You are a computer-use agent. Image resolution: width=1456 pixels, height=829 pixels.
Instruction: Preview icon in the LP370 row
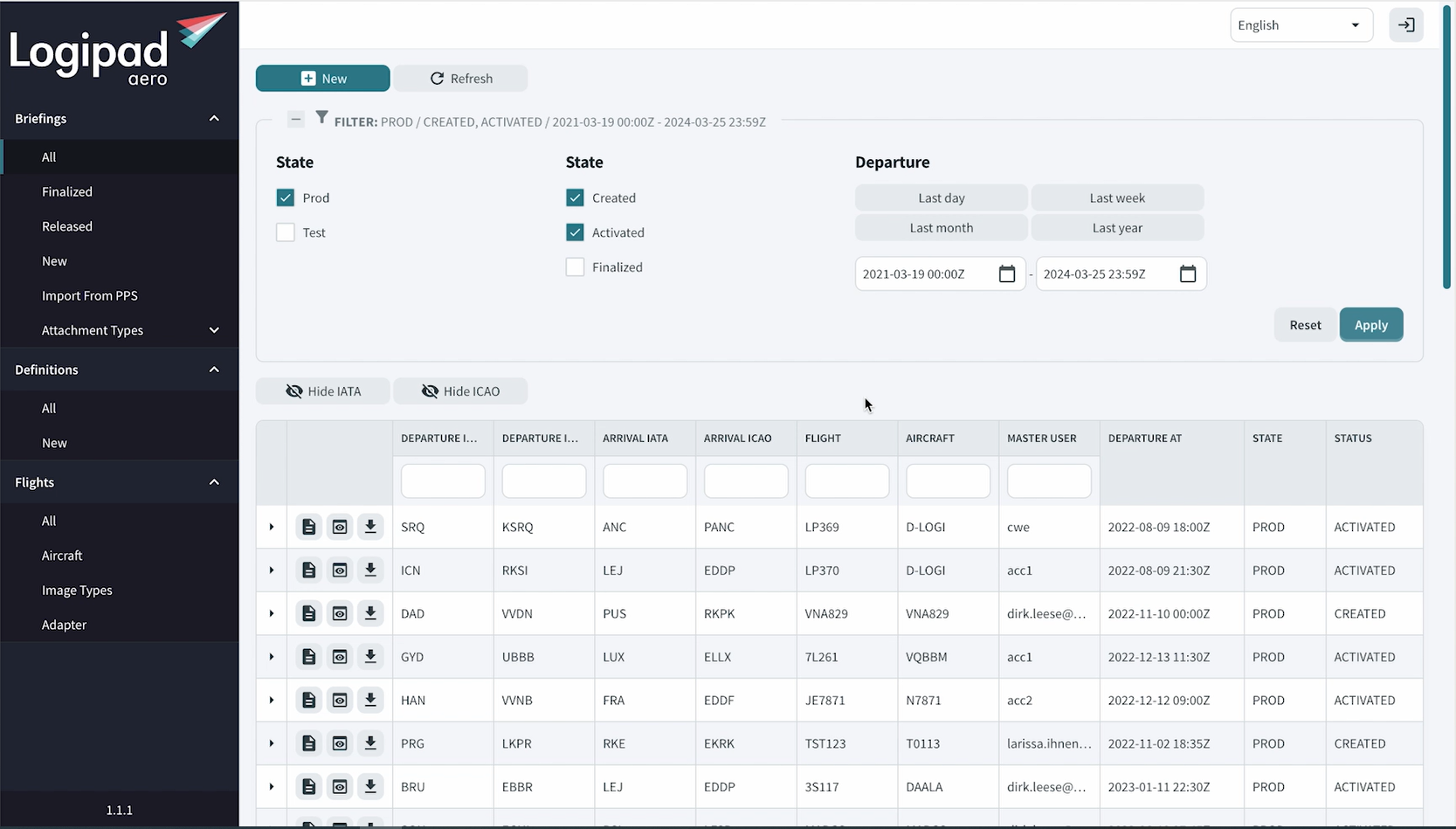point(340,570)
